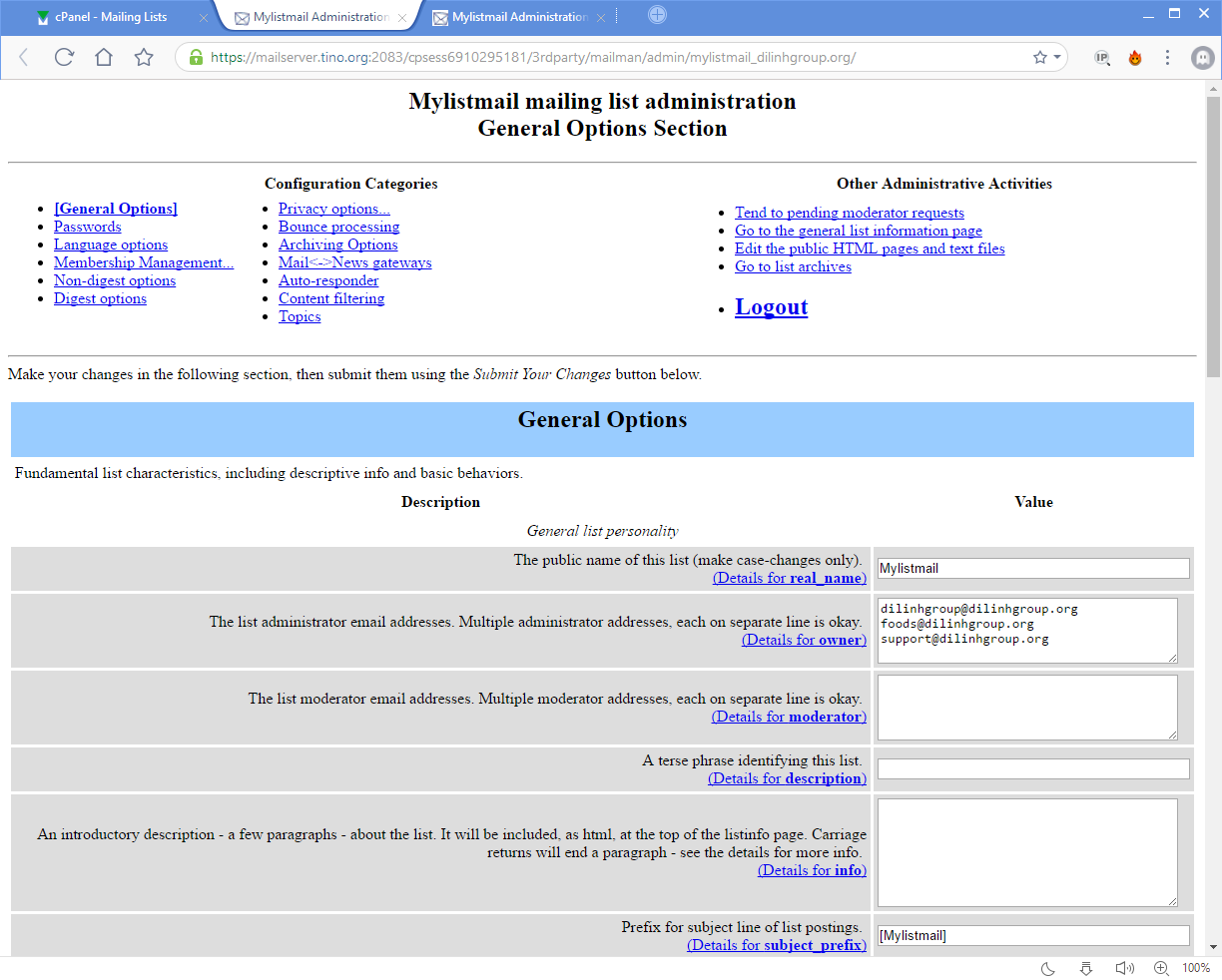Click the star icon beside the home button

[144, 57]
